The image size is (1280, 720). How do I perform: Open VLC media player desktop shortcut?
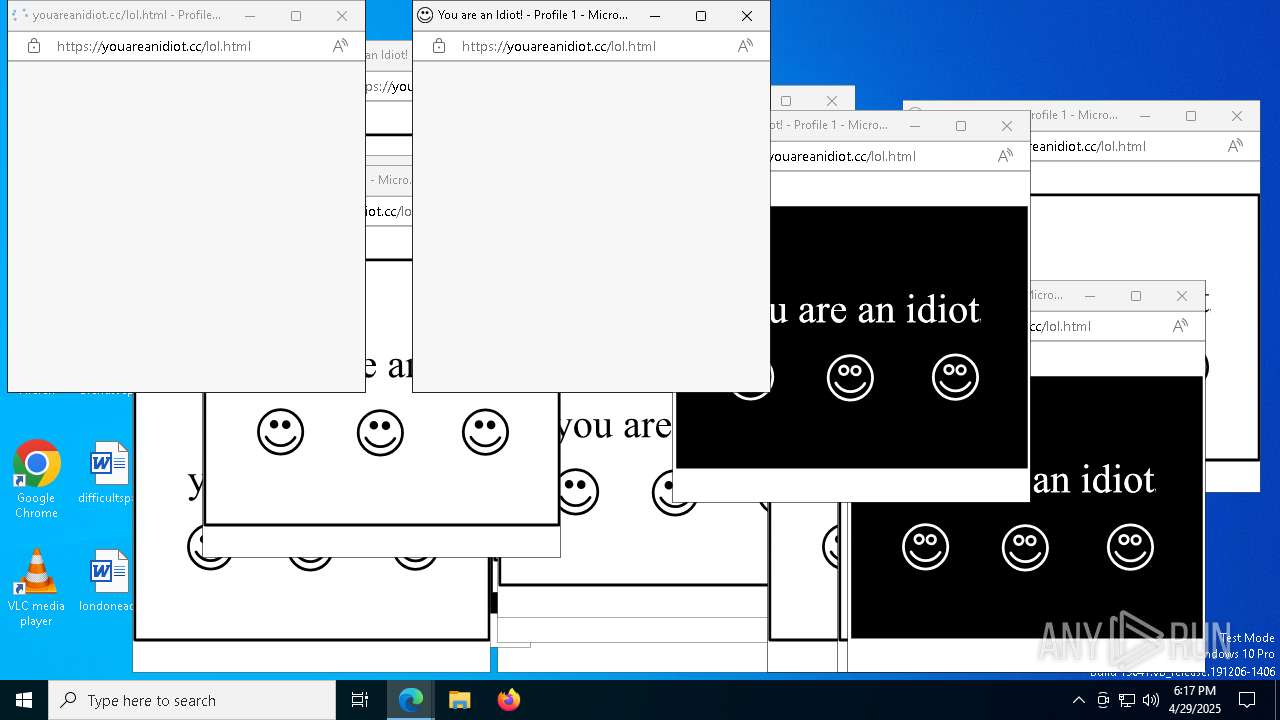(x=37, y=587)
